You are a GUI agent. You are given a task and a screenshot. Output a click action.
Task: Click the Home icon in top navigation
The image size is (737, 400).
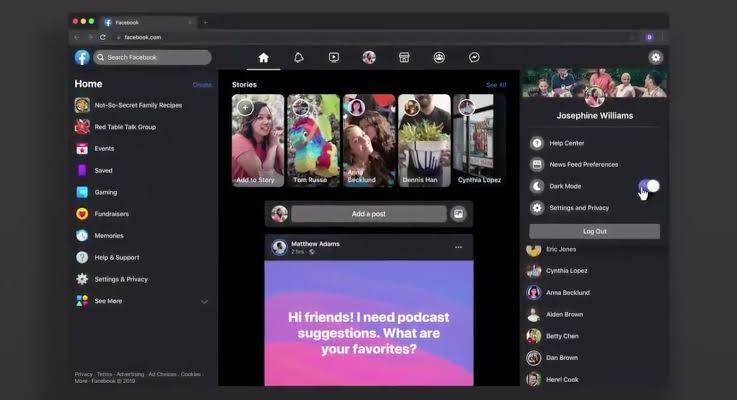[263, 58]
